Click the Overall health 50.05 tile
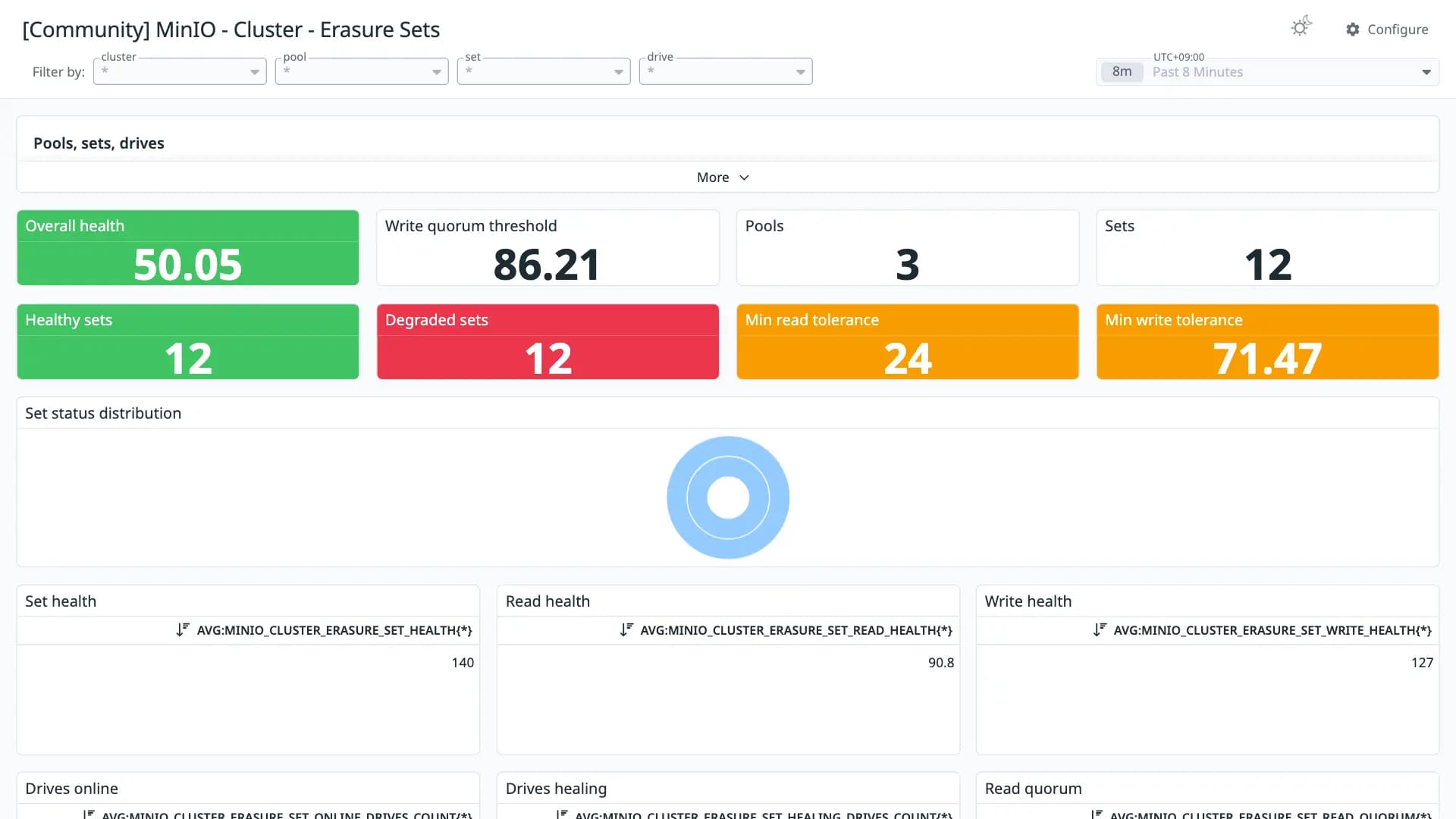This screenshot has width=1456, height=819. [x=188, y=248]
